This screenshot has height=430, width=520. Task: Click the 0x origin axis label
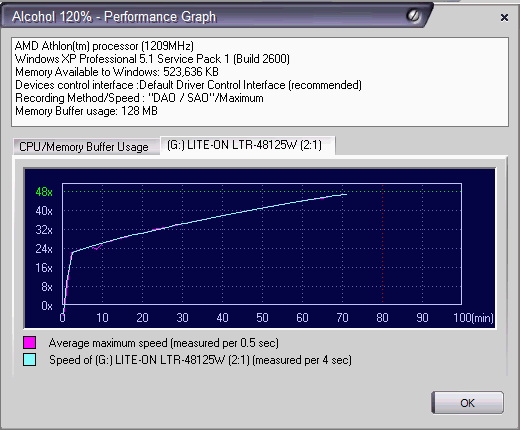click(47, 306)
